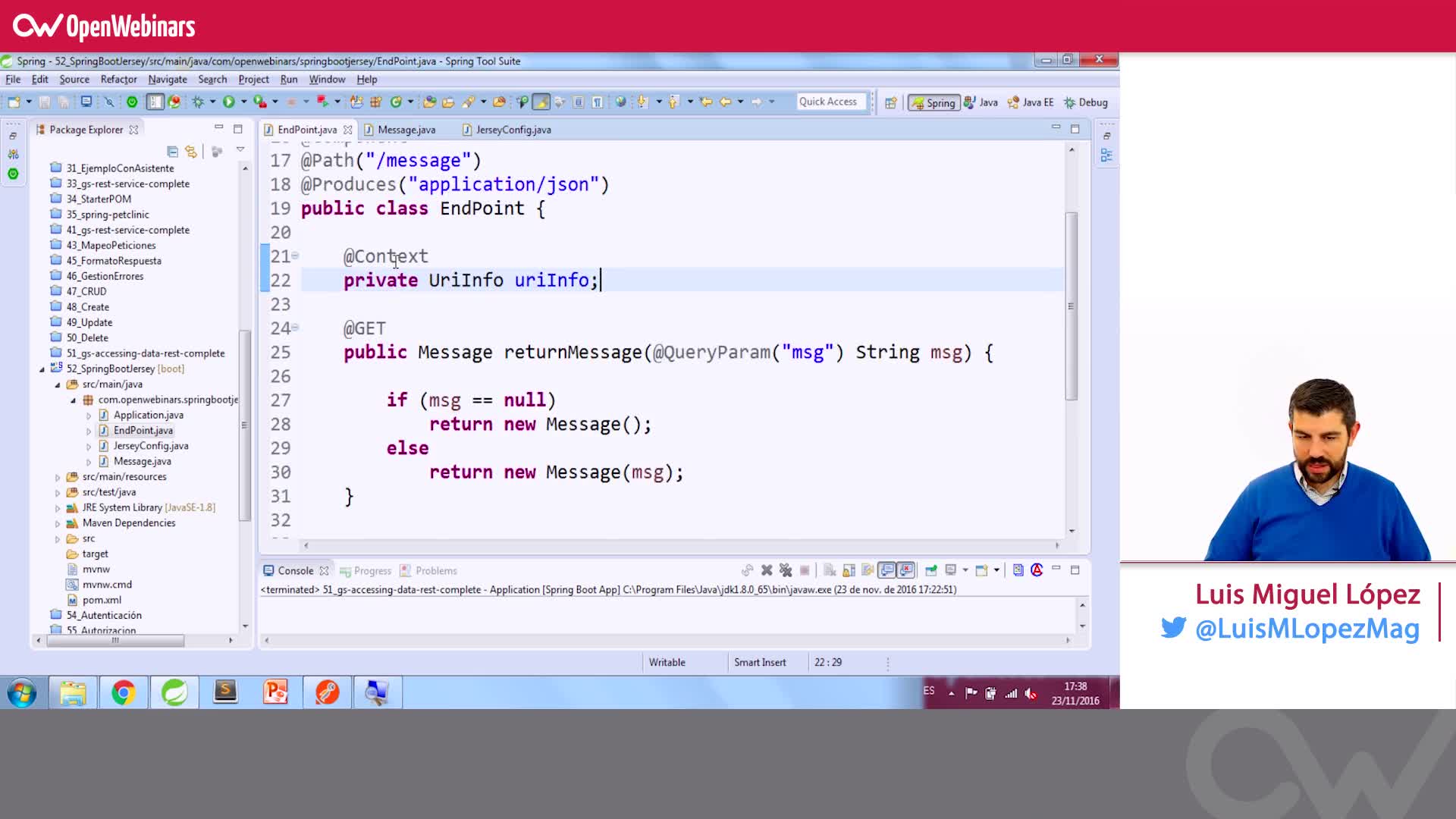This screenshot has width=1456, height=819.
Task: Open the Debug perspective
Action: [1086, 102]
